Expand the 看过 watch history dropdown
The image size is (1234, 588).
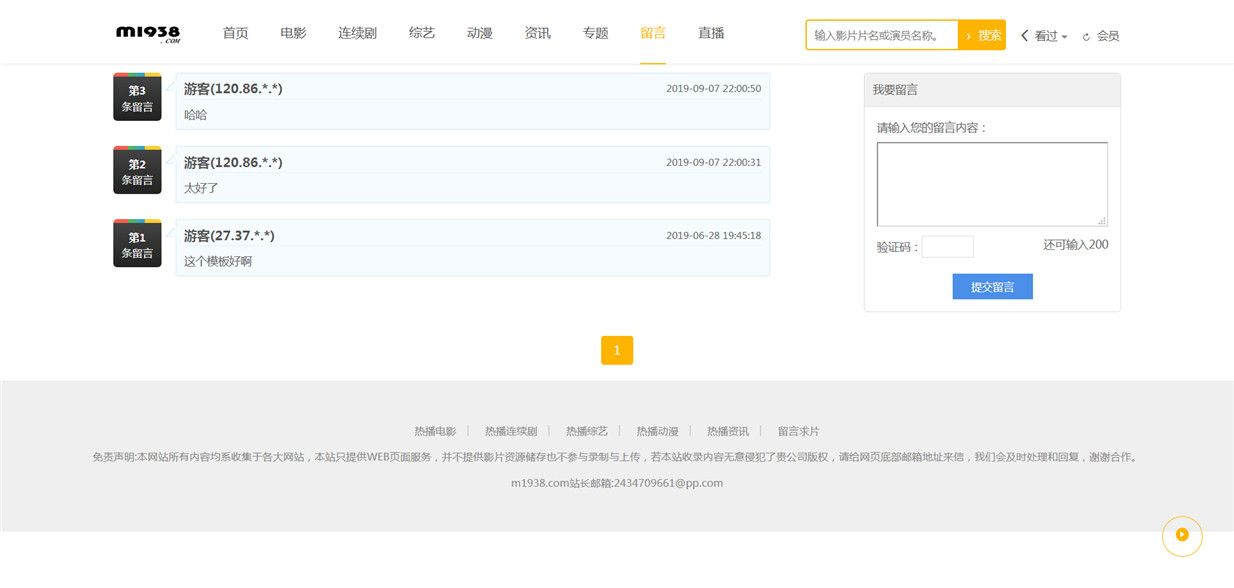click(x=1044, y=36)
